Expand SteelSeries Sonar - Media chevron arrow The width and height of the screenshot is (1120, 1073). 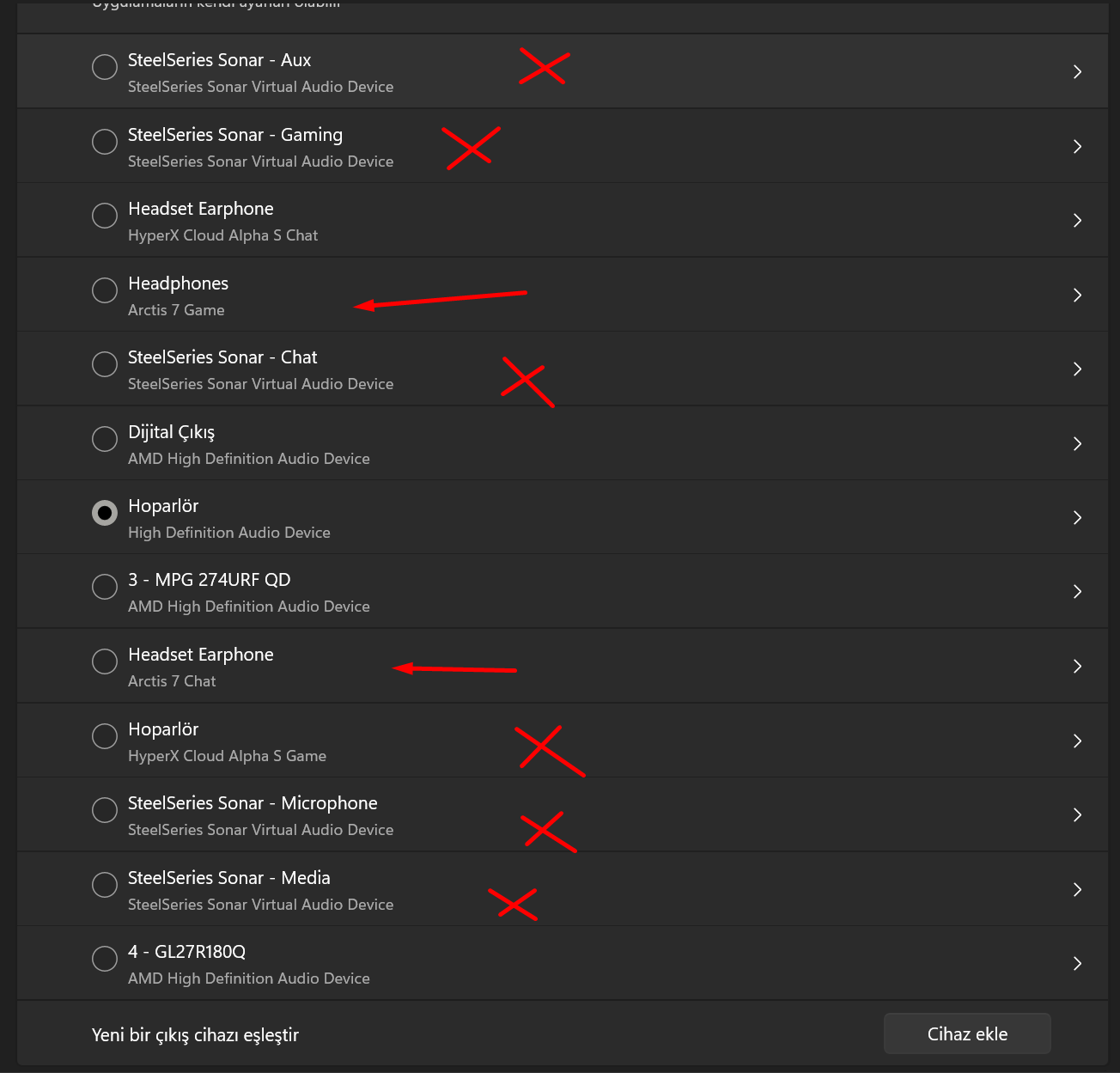point(1077,890)
